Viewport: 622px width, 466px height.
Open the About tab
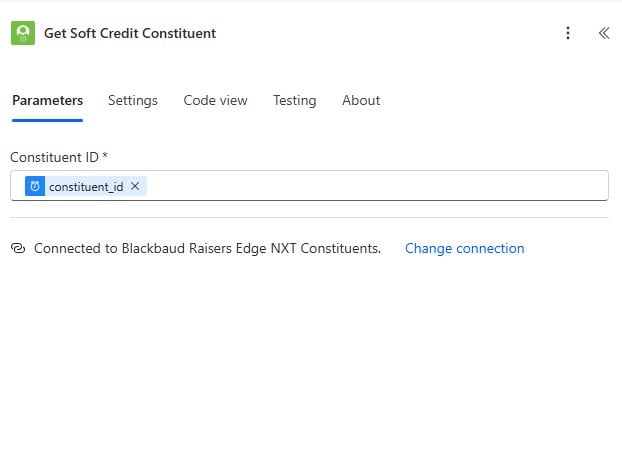[361, 100]
